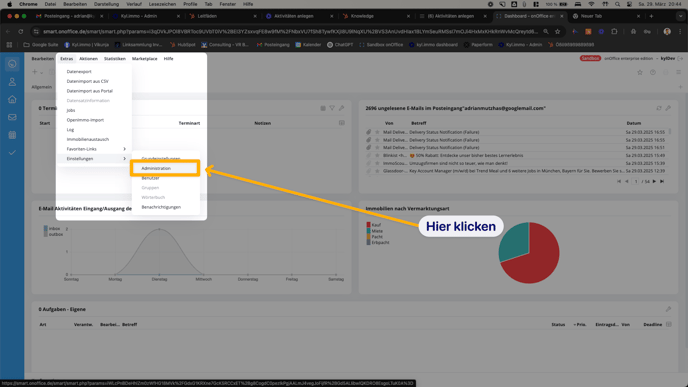The image size is (688, 387).
Task: Click the red Sandbox badge
Action: click(590, 58)
